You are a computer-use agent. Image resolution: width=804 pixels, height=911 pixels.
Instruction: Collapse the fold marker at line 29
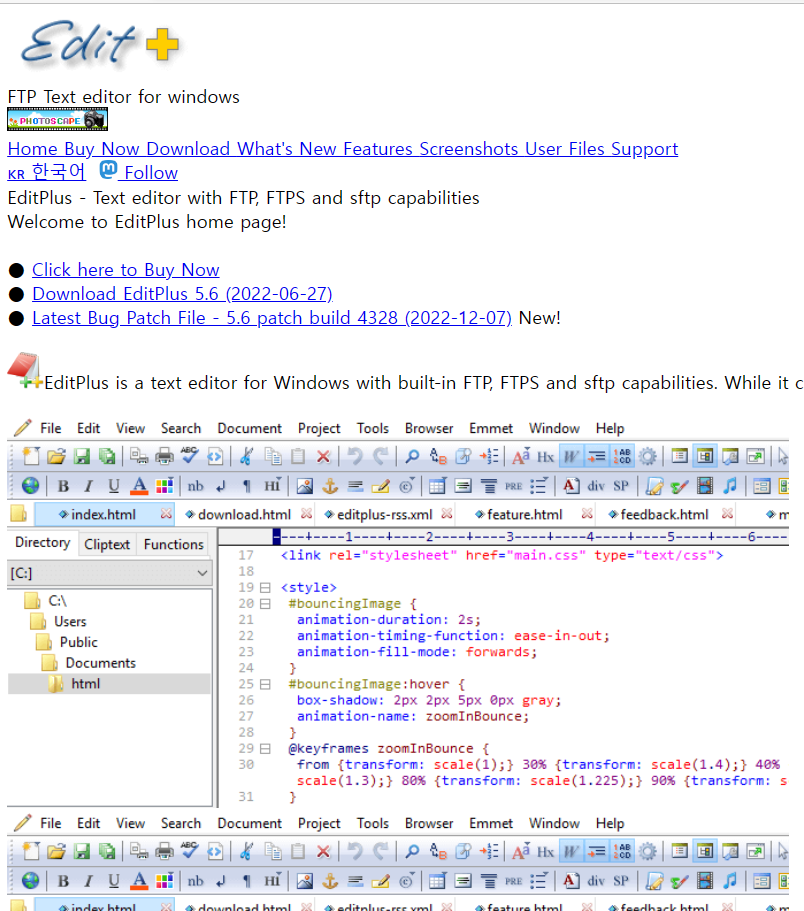pos(265,748)
